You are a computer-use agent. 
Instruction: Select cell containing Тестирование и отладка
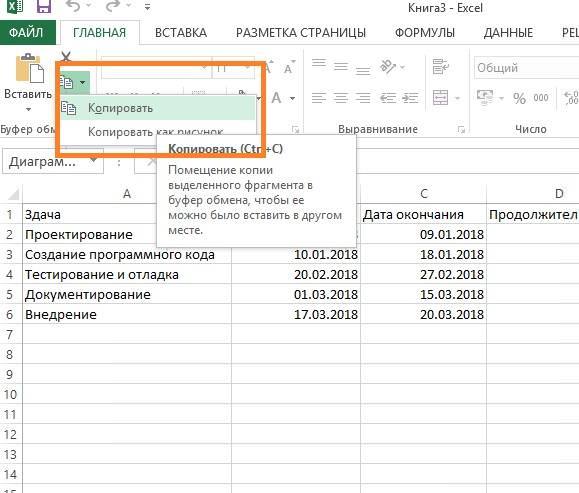click(x=127, y=274)
